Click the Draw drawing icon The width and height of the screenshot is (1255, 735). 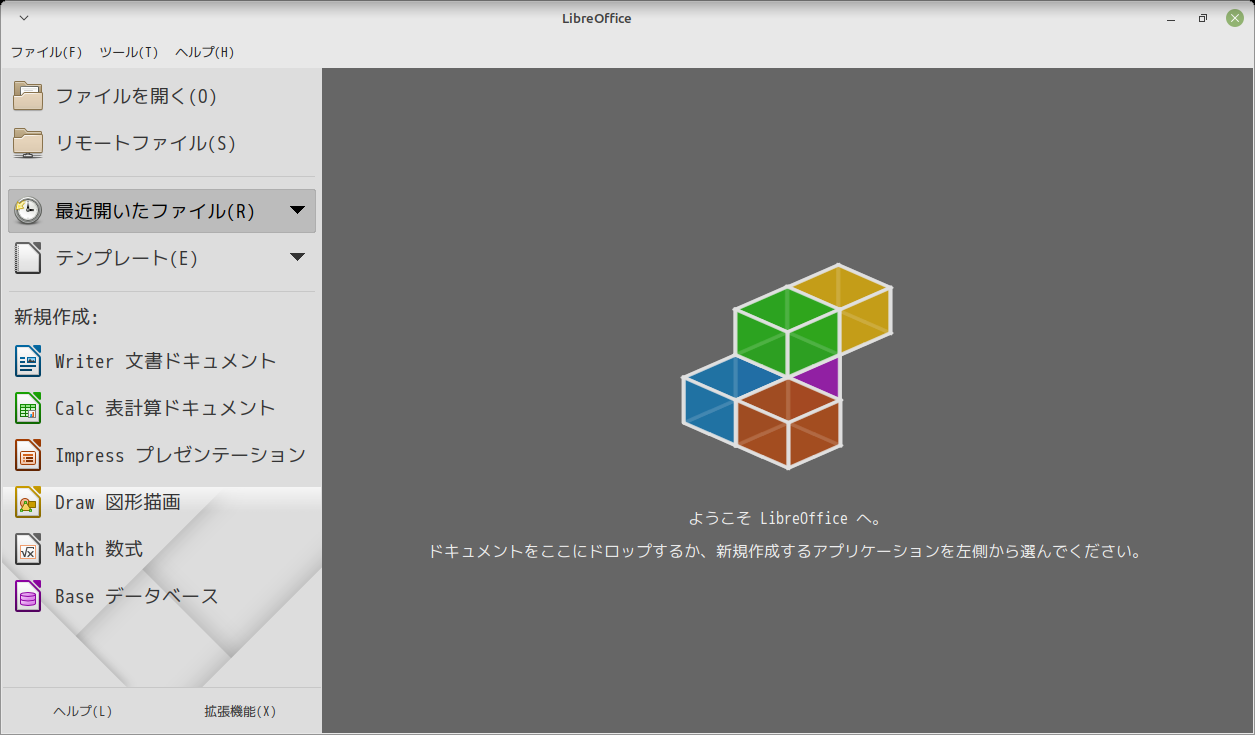[28, 502]
